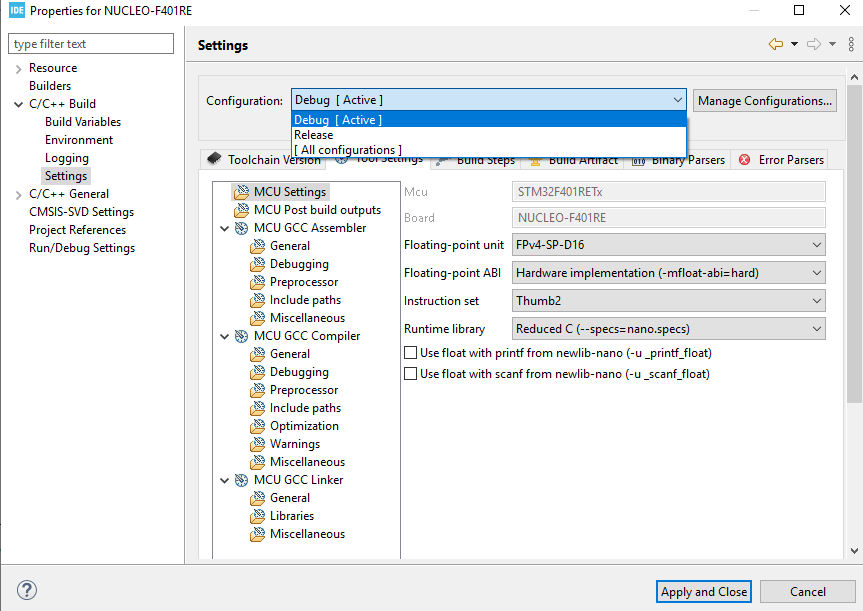Image resolution: width=863 pixels, height=611 pixels.
Task: Enable float with printf from newlib-nano
Action: coord(411,353)
